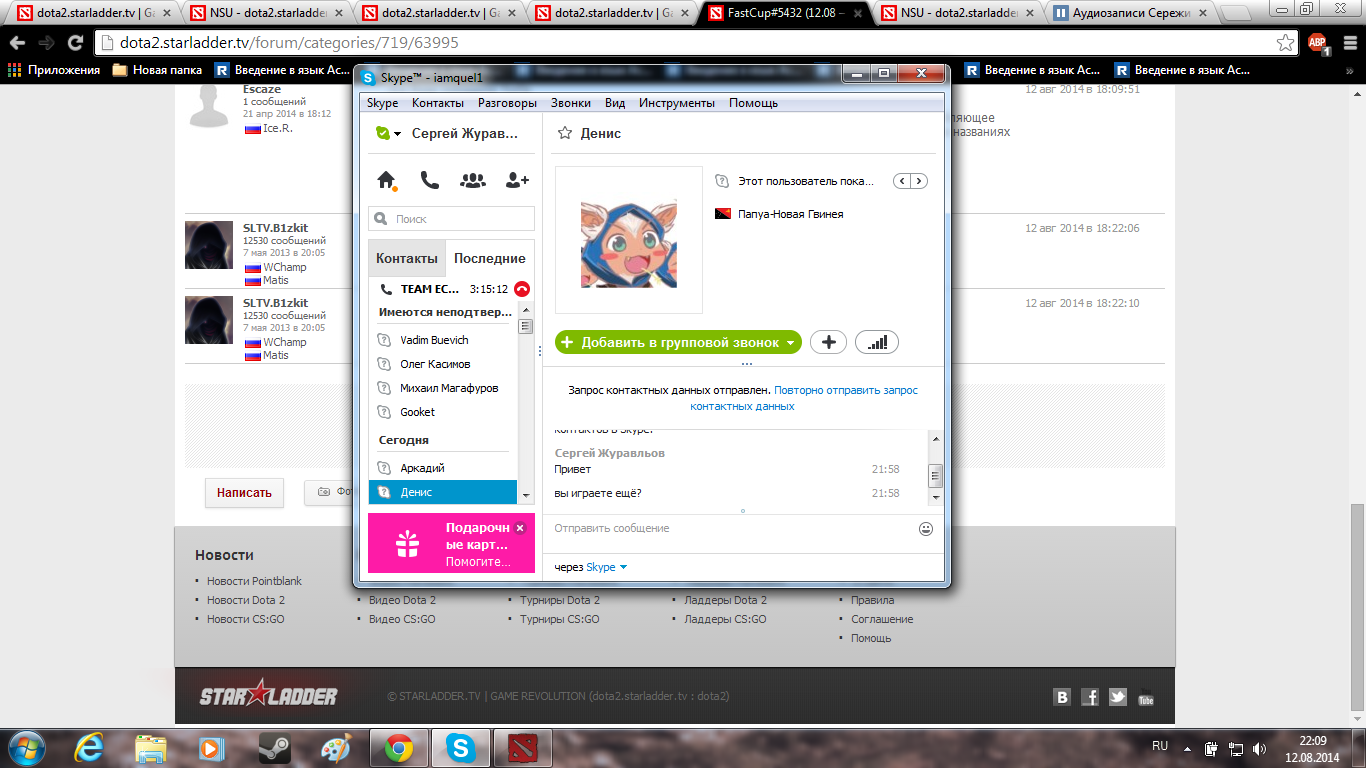This screenshot has height=768, width=1366.
Task: Click Добавить в групповой звонок button
Action: point(678,342)
